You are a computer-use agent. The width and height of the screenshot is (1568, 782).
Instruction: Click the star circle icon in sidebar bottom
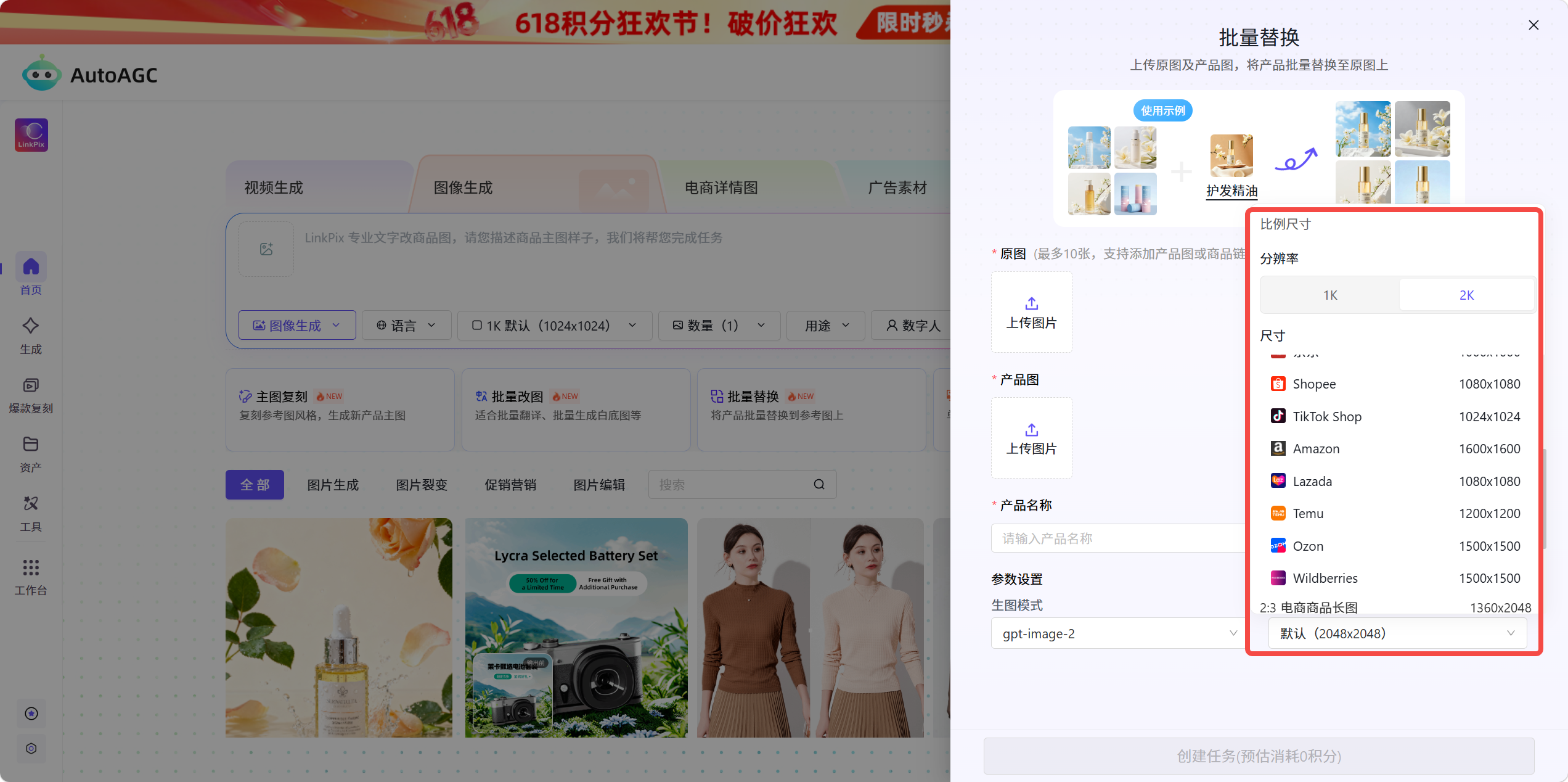[x=31, y=714]
